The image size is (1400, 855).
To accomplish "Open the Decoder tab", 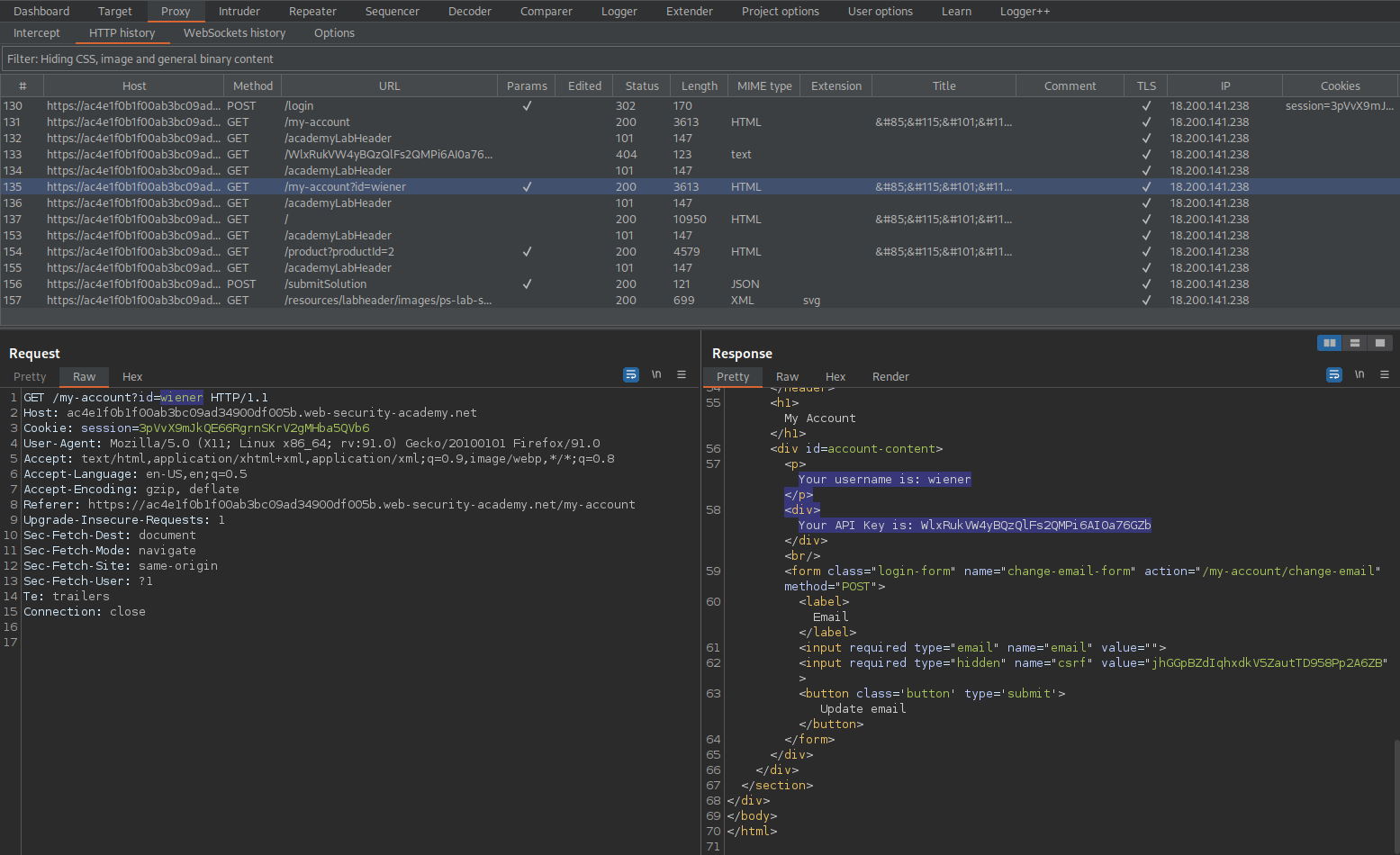I will pos(470,12).
